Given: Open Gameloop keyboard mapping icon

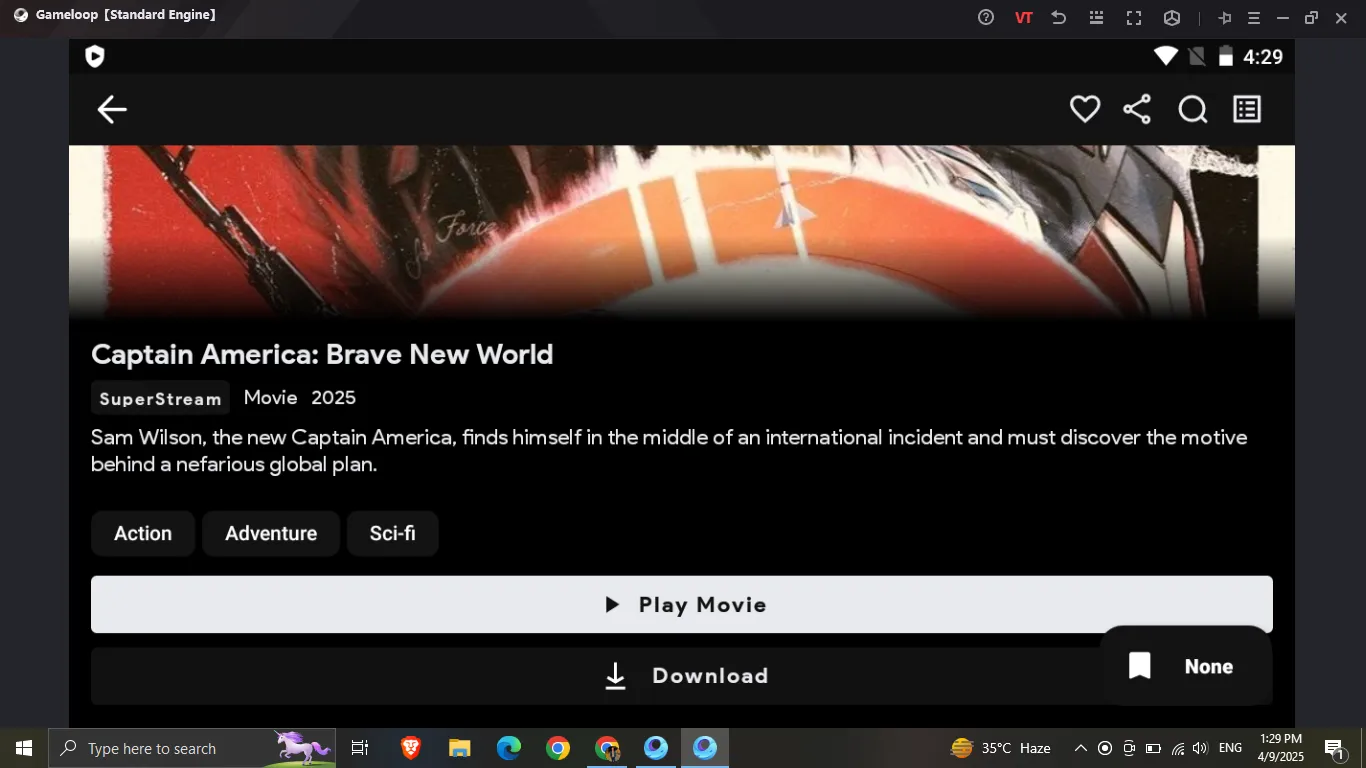Looking at the screenshot, I should coord(1096,17).
